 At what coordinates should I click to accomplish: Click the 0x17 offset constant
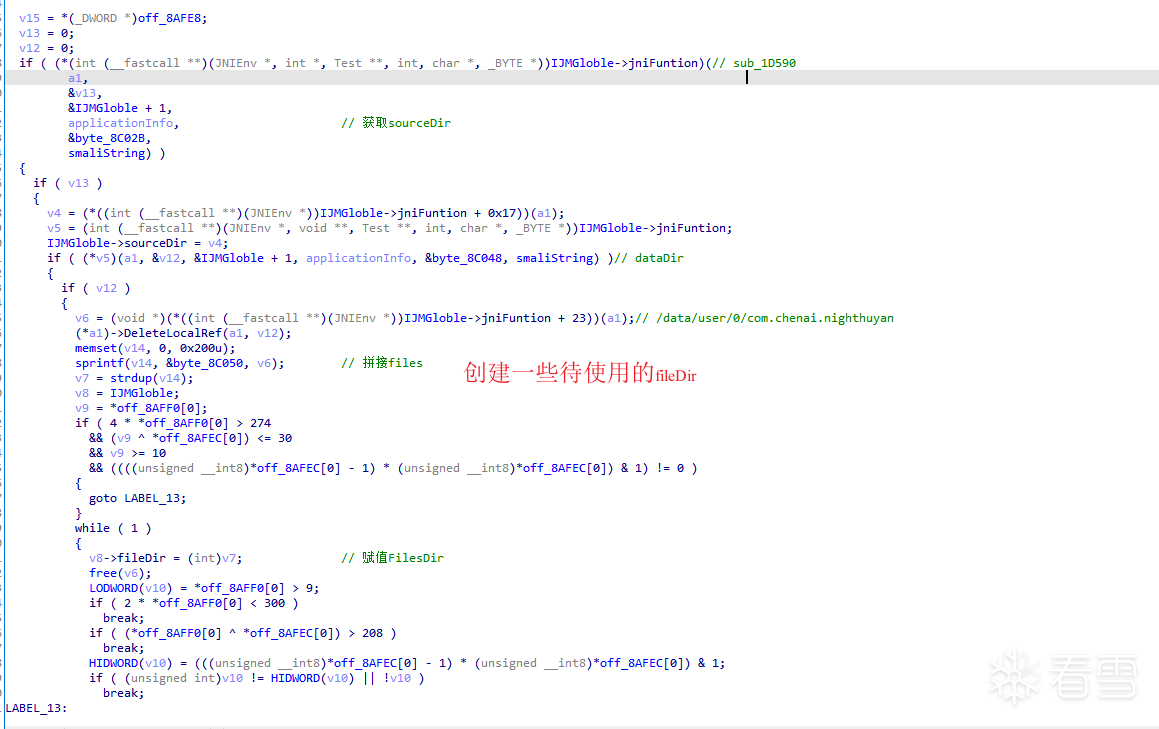pyautogui.click(x=502, y=212)
